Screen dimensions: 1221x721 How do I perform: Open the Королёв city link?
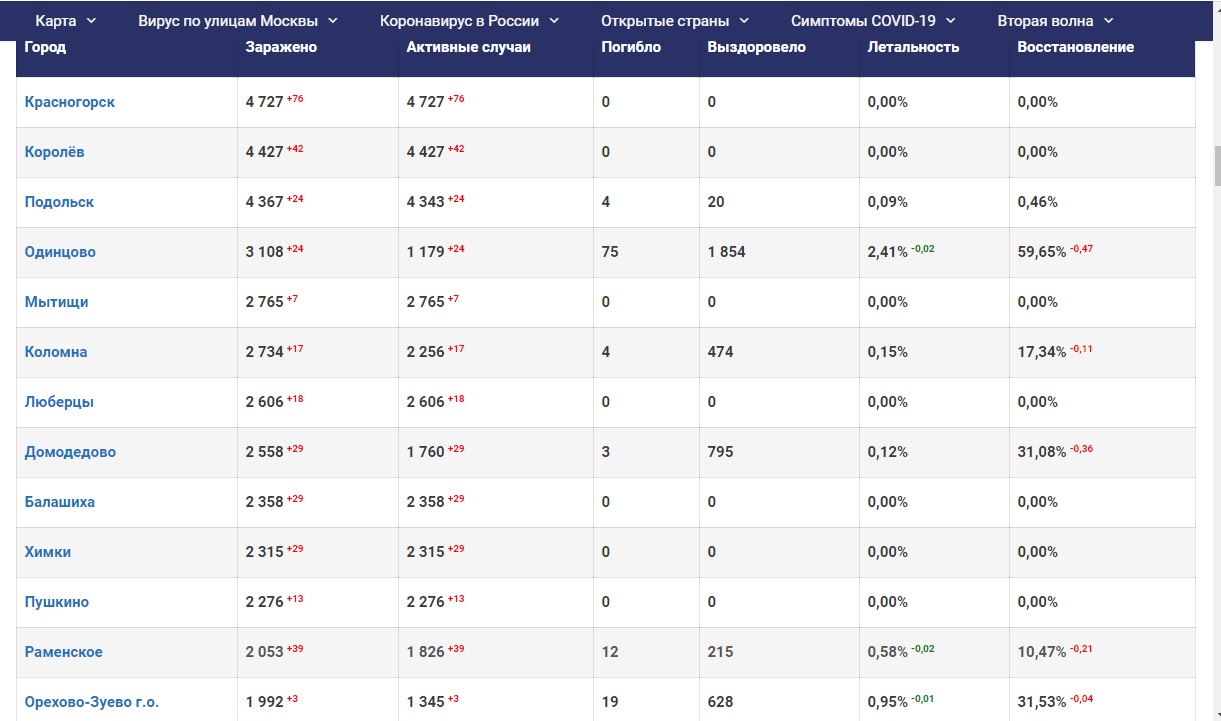pos(55,152)
